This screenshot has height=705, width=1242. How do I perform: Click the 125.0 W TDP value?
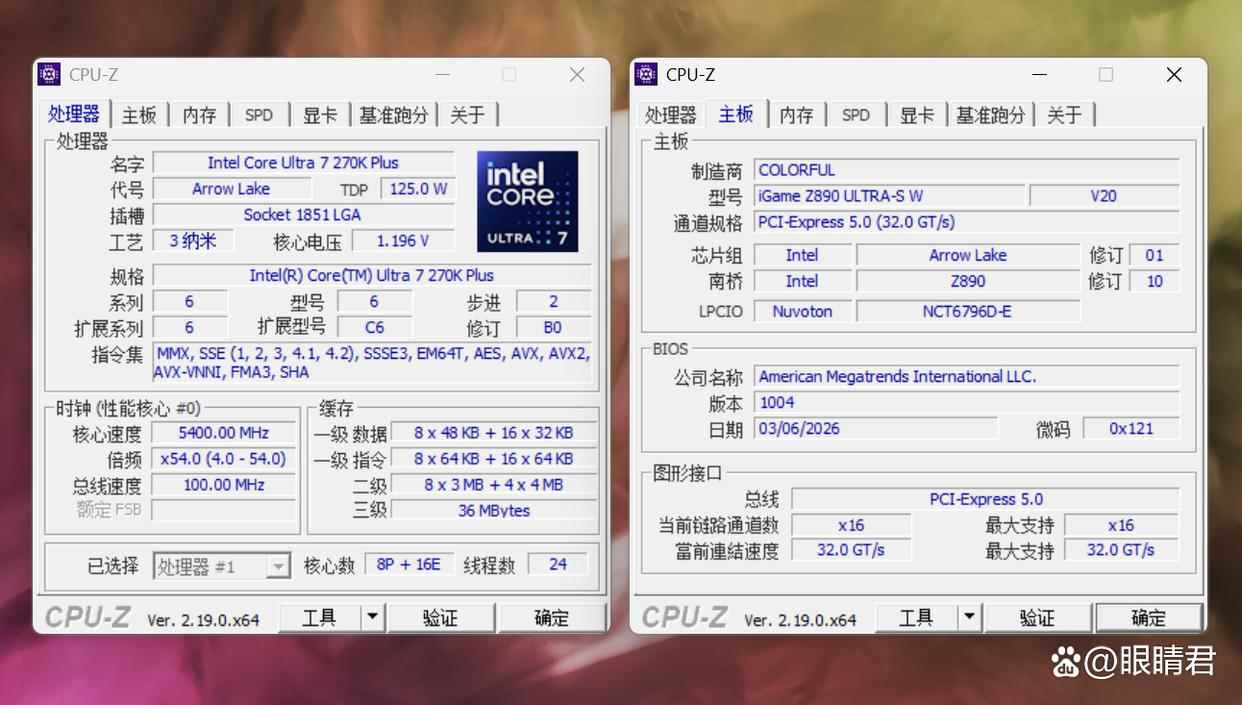coord(417,189)
